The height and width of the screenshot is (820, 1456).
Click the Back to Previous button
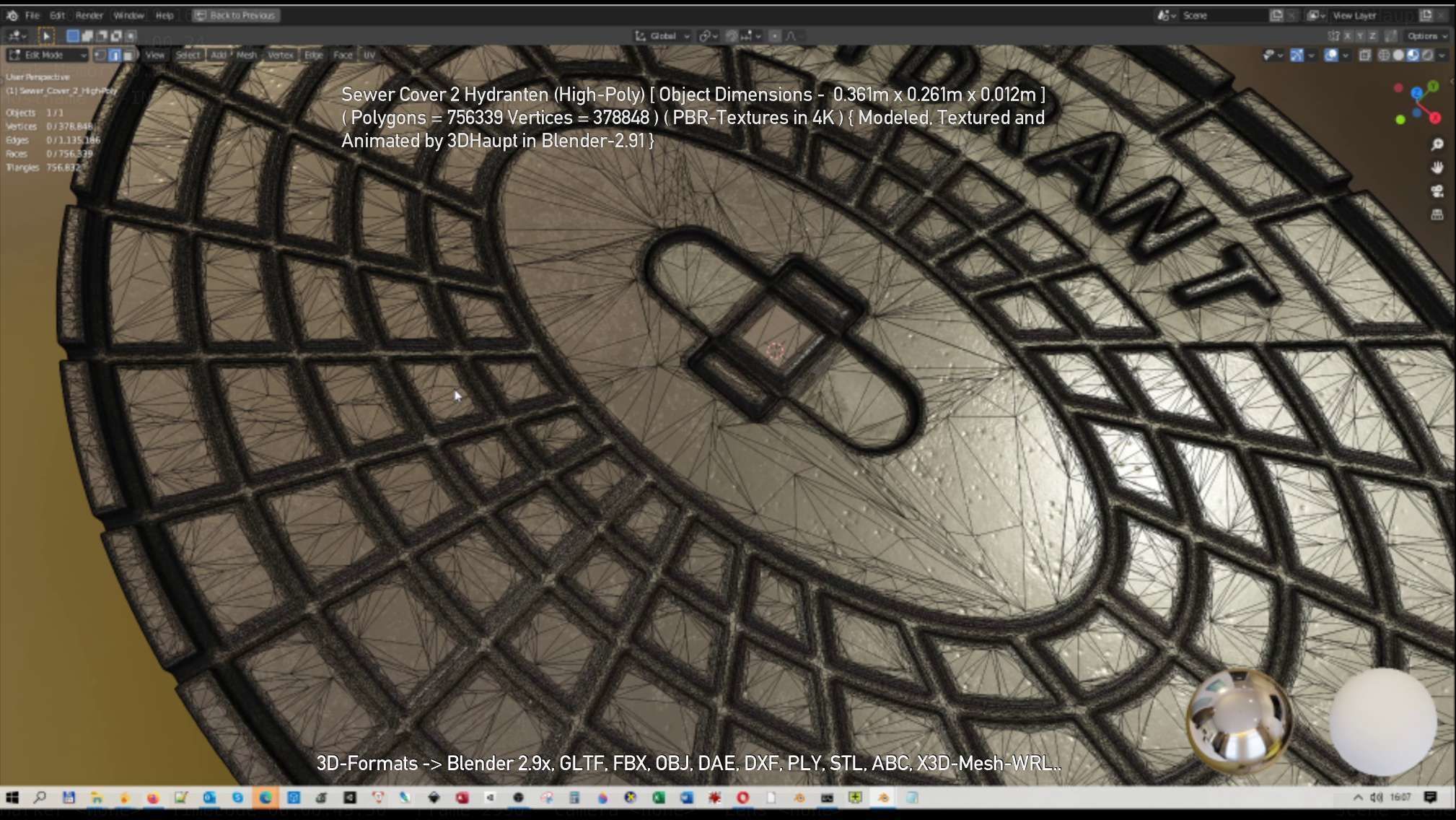pos(236,15)
